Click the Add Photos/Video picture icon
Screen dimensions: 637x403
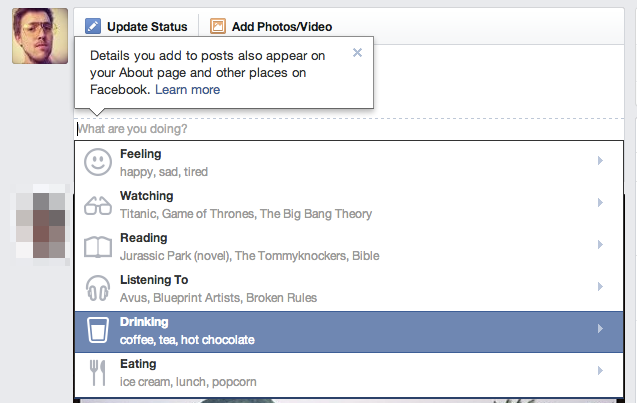[x=218, y=26]
